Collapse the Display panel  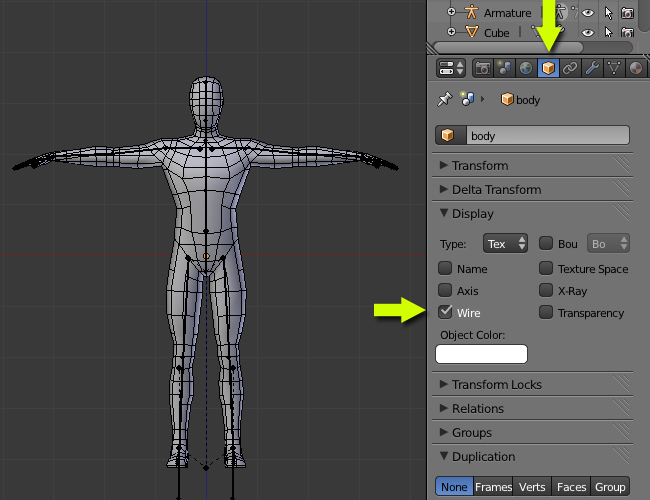point(532,214)
